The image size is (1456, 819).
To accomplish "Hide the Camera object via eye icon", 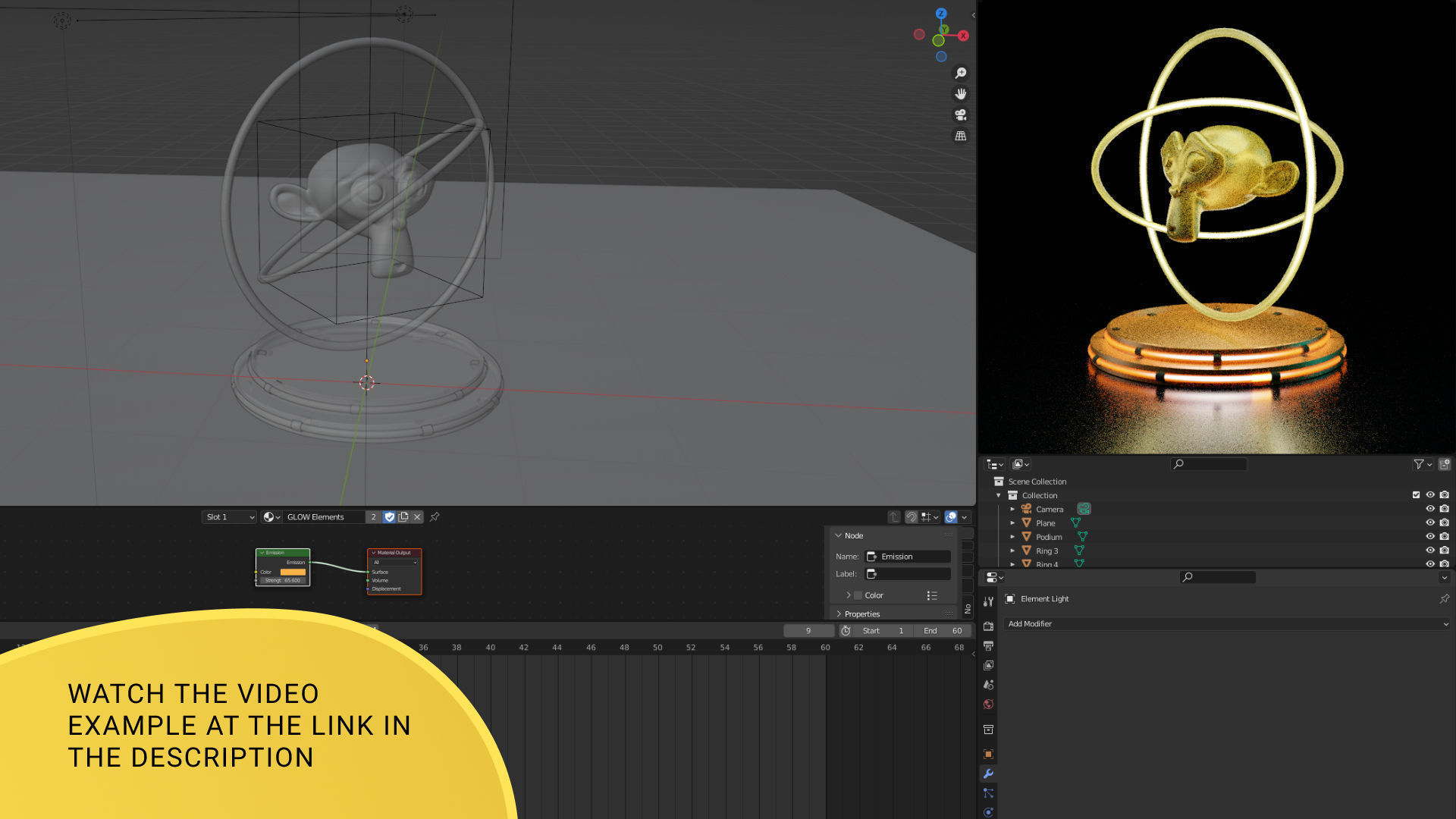I will (x=1430, y=509).
